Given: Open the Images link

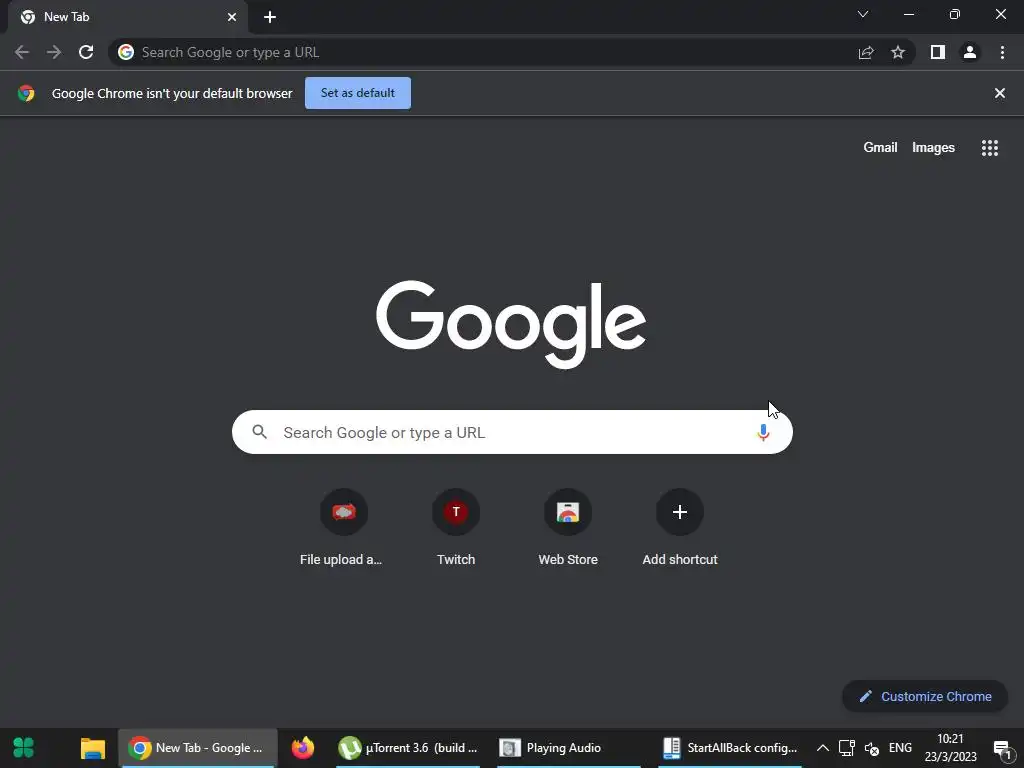Looking at the screenshot, I should point(933,148).
